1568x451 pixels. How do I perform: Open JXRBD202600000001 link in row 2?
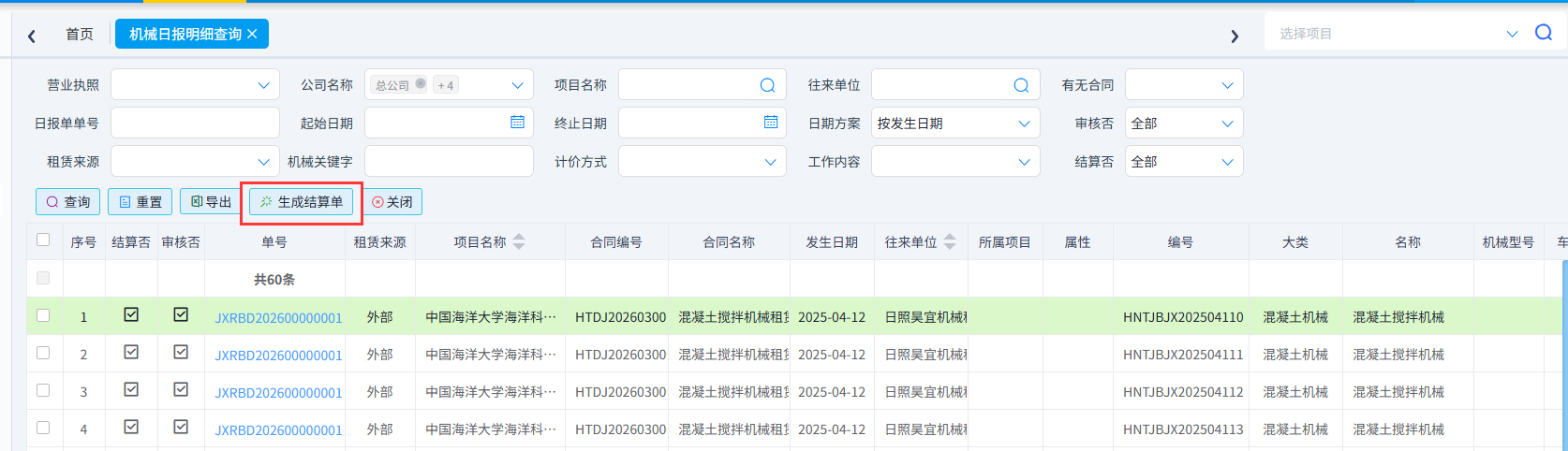click(278, 355)
